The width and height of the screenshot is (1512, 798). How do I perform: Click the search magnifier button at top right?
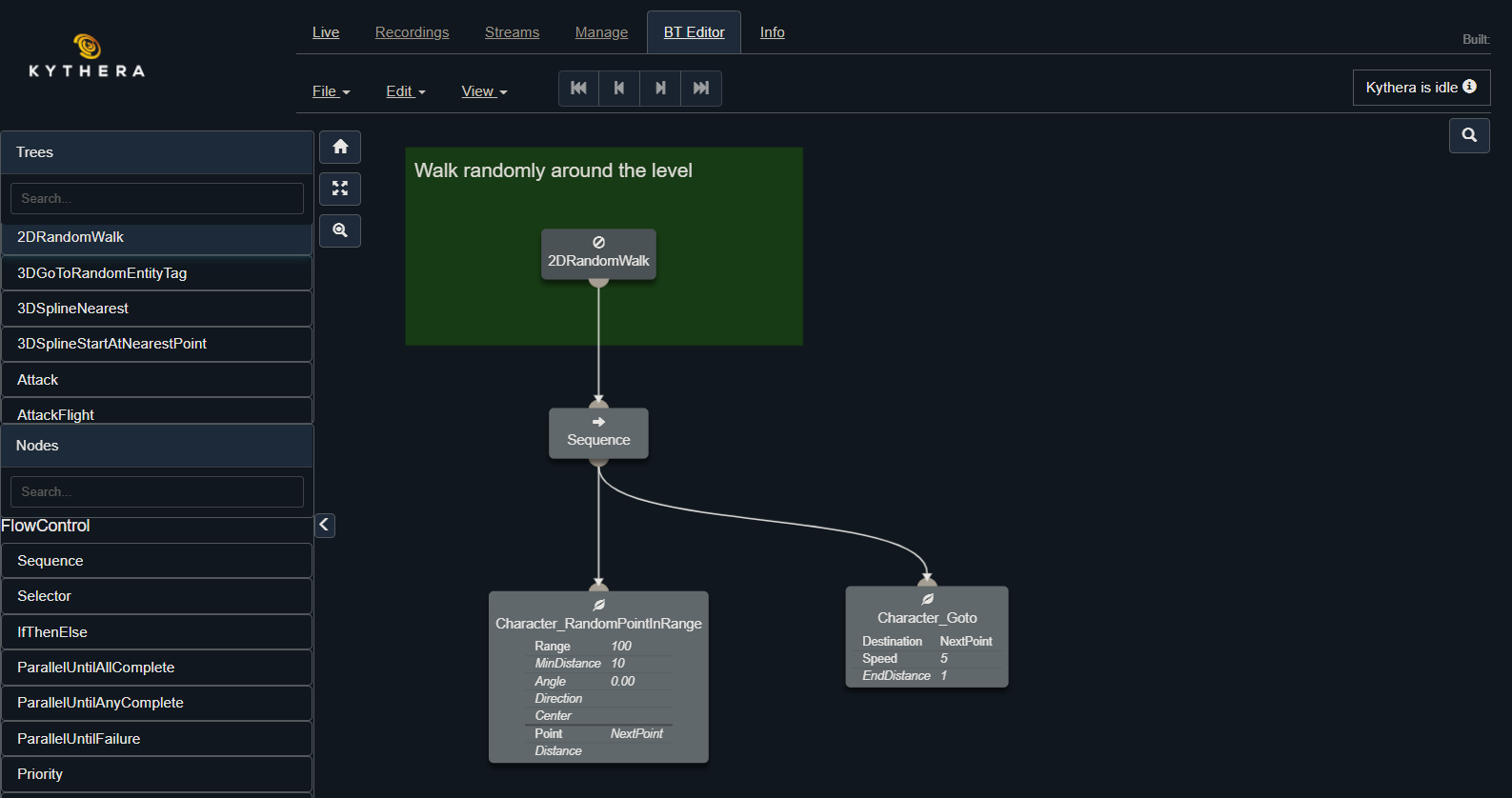1469,135
